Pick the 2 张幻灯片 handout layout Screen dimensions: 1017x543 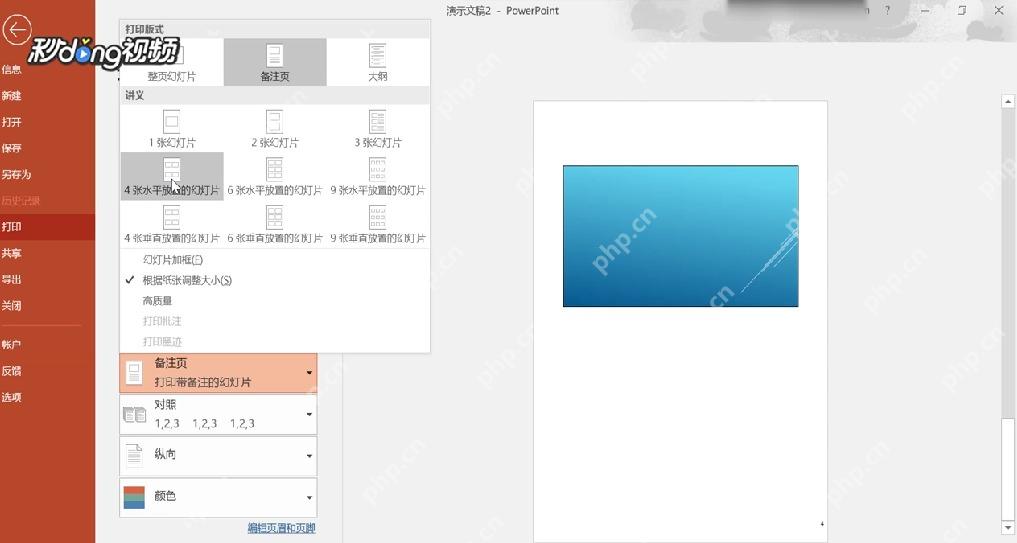pos(275,128)
